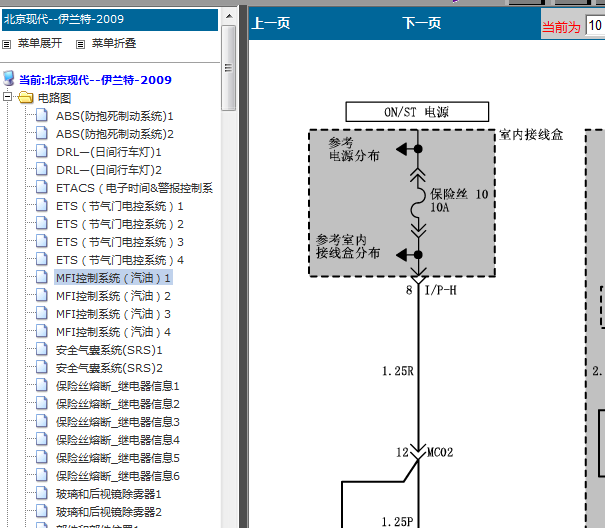Click the computer icon beside 当前:北京现代

coord(8,78)
